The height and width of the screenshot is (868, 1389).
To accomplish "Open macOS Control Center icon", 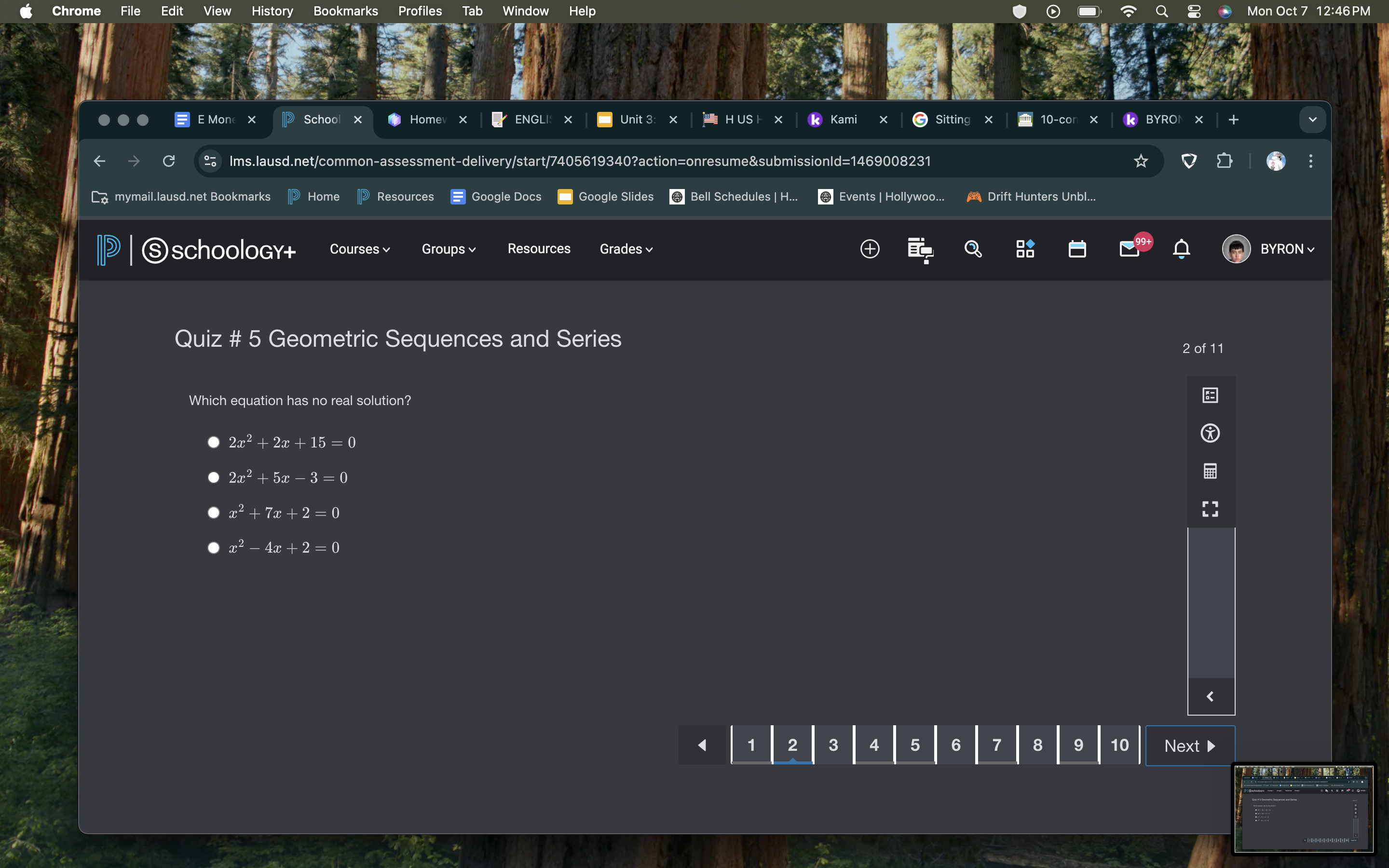I will point(1194,11).
